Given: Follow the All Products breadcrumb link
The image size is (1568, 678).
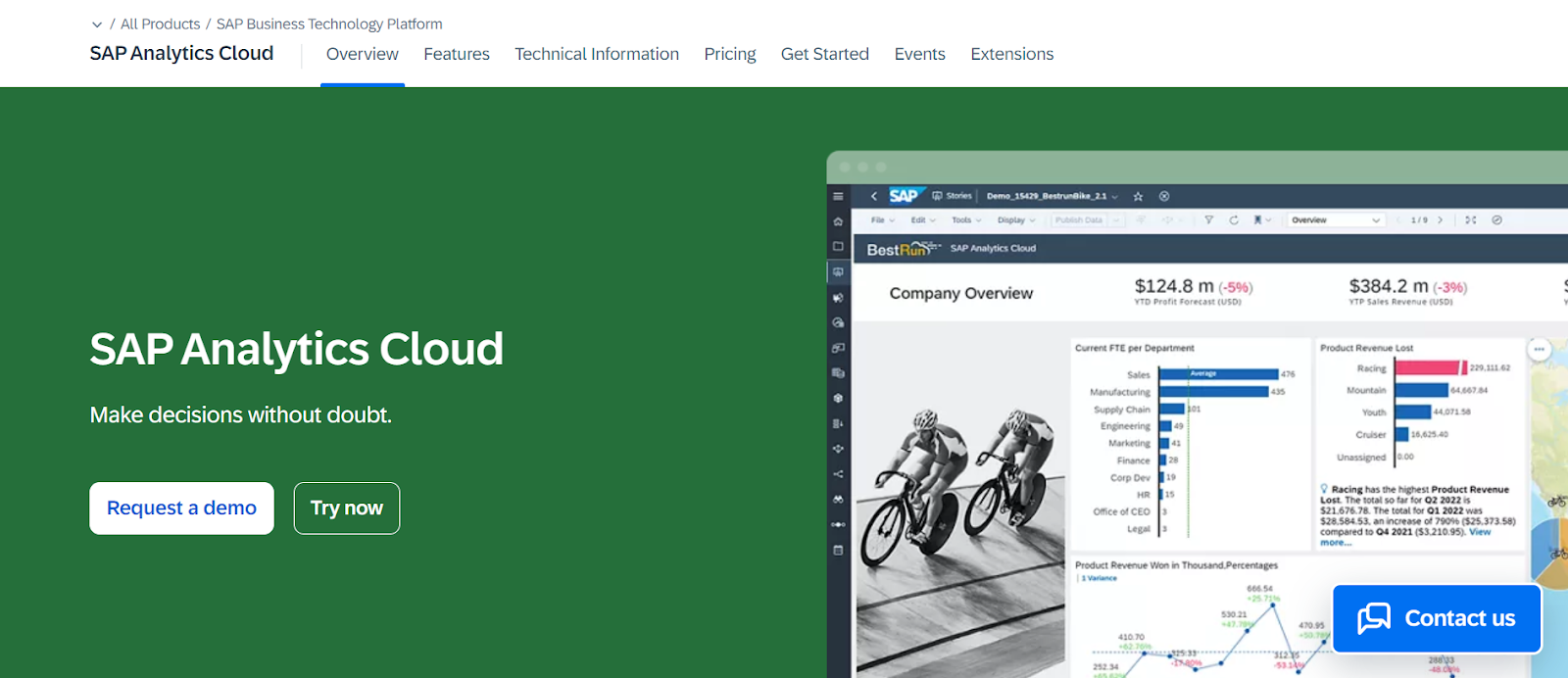Looking at the screenshot, I should tap(160, 24).
